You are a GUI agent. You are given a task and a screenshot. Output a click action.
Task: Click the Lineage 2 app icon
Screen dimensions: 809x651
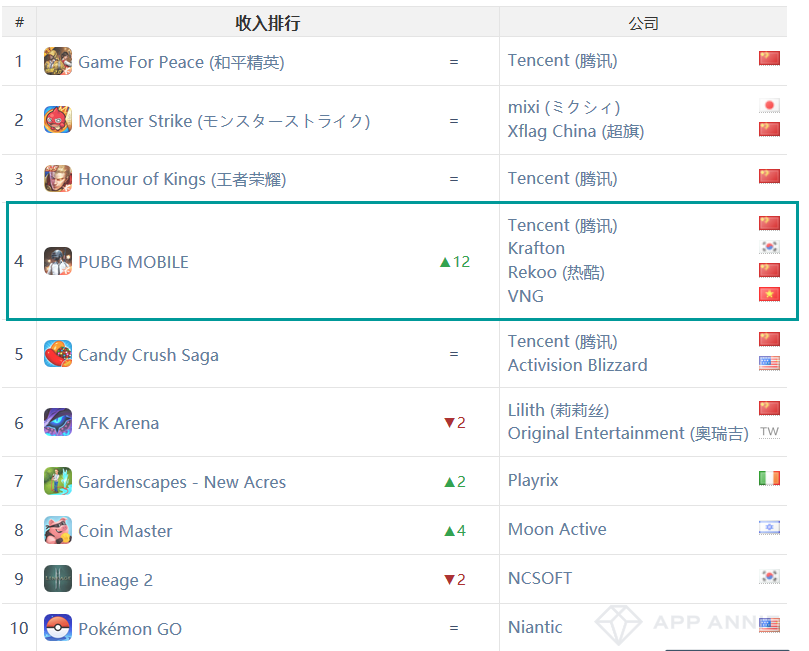point(58,579)
